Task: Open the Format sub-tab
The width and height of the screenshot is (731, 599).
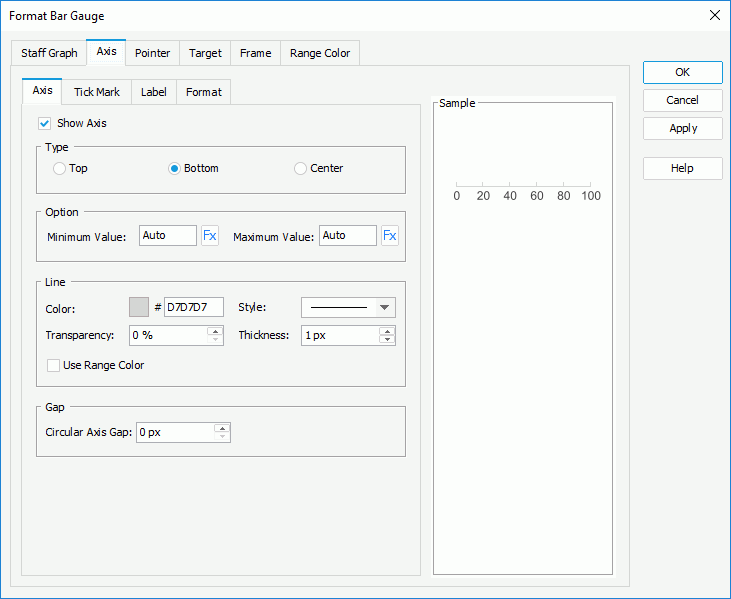Action: tap(204, 92)
